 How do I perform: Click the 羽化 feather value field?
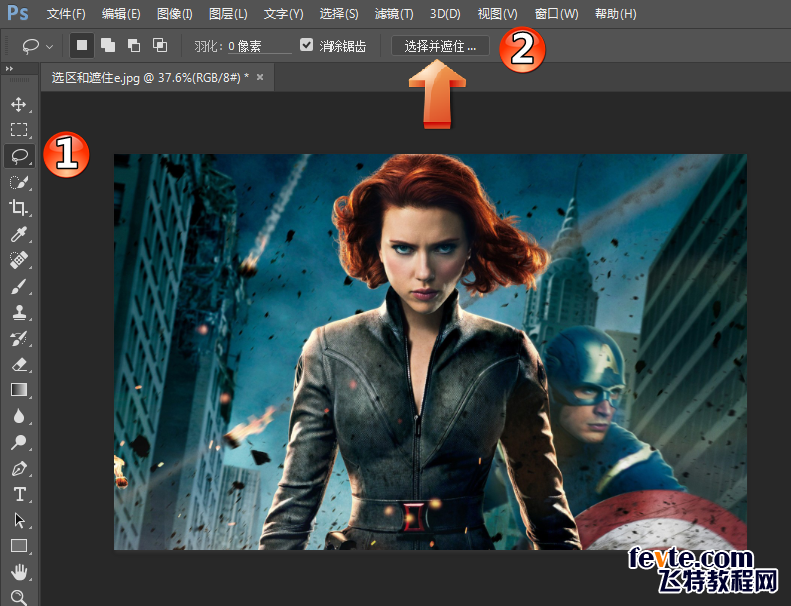click(x=259, y=46)
